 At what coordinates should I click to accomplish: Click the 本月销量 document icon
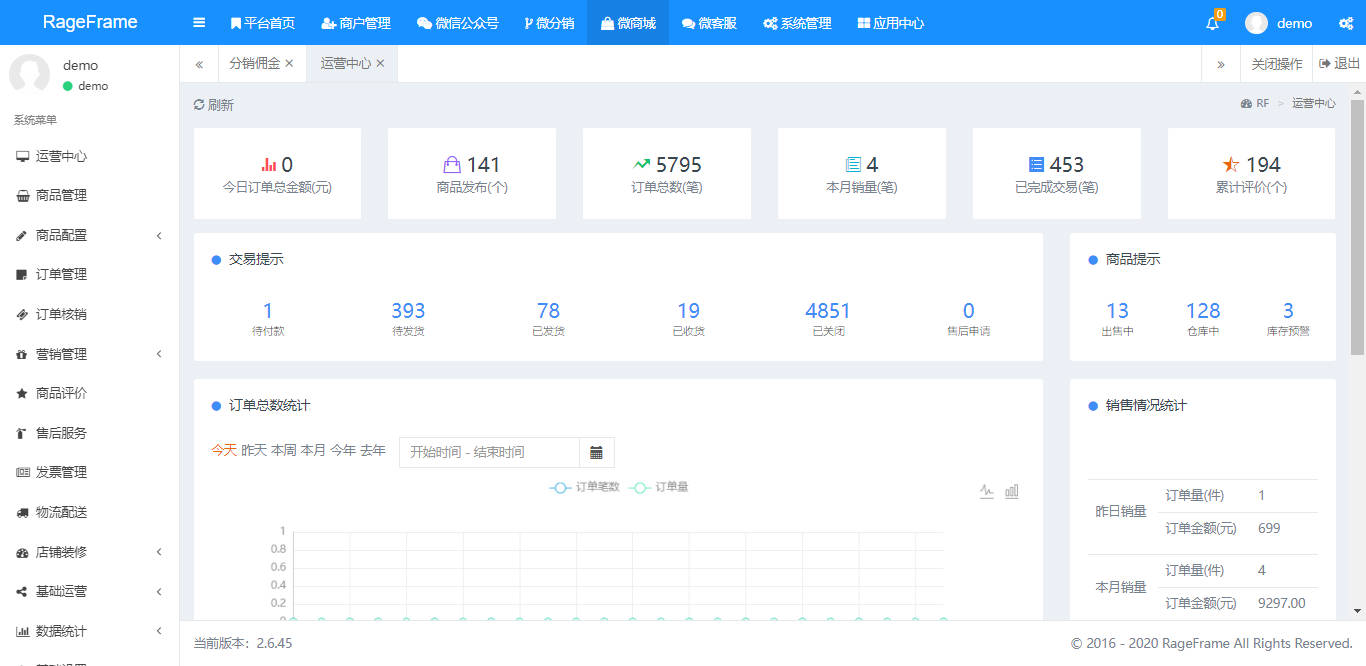pos(854,164)
